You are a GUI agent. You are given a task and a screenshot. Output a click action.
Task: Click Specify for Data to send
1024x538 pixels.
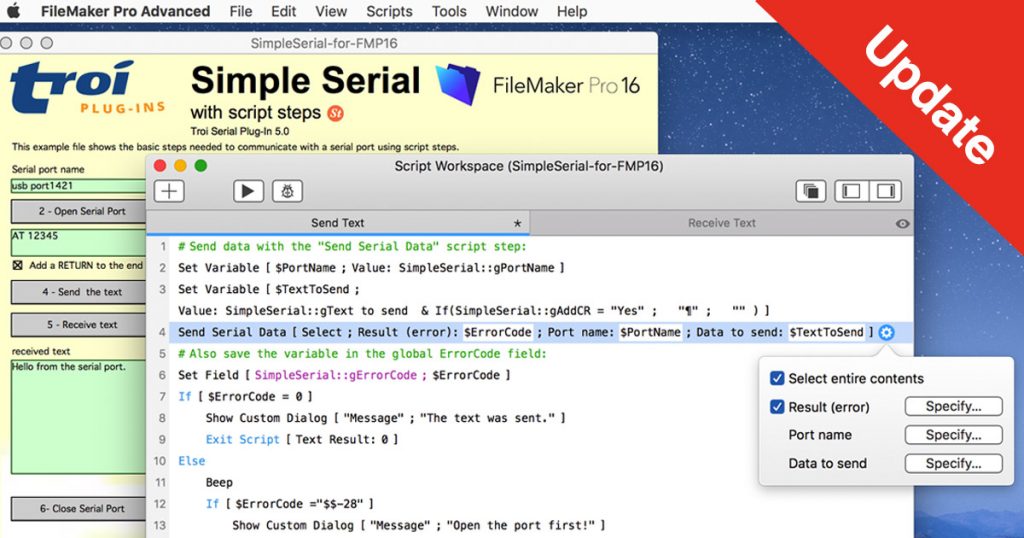pyautogui.click(x=953, y=464)
